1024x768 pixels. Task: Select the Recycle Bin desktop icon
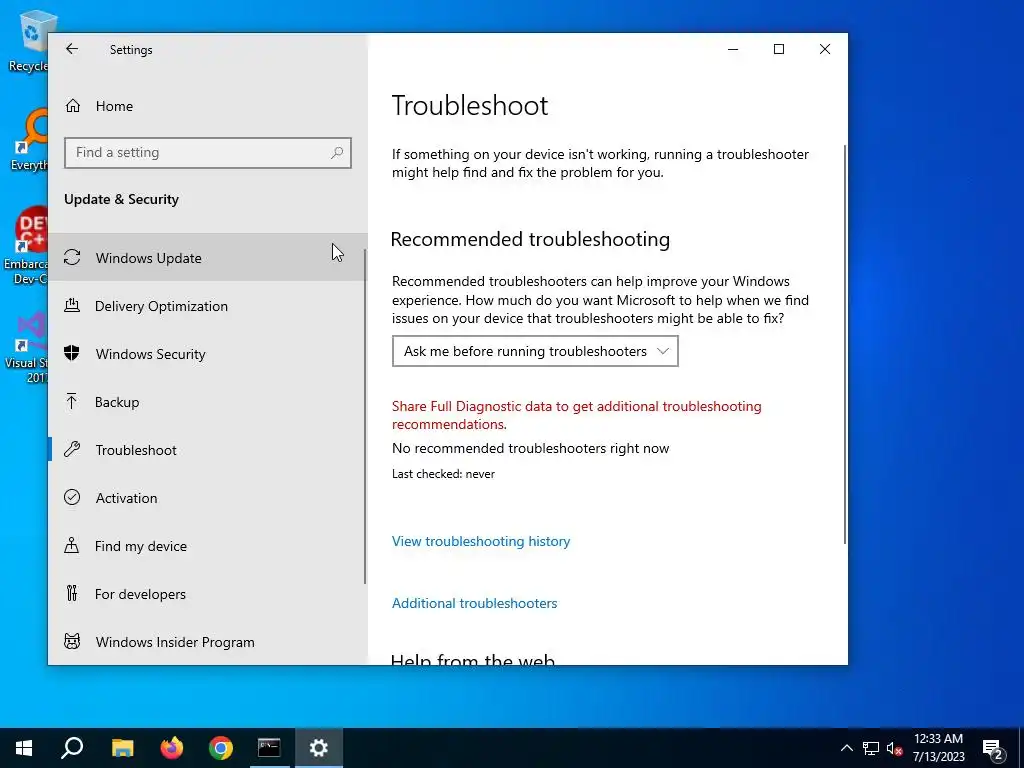(x=28, y=42)
